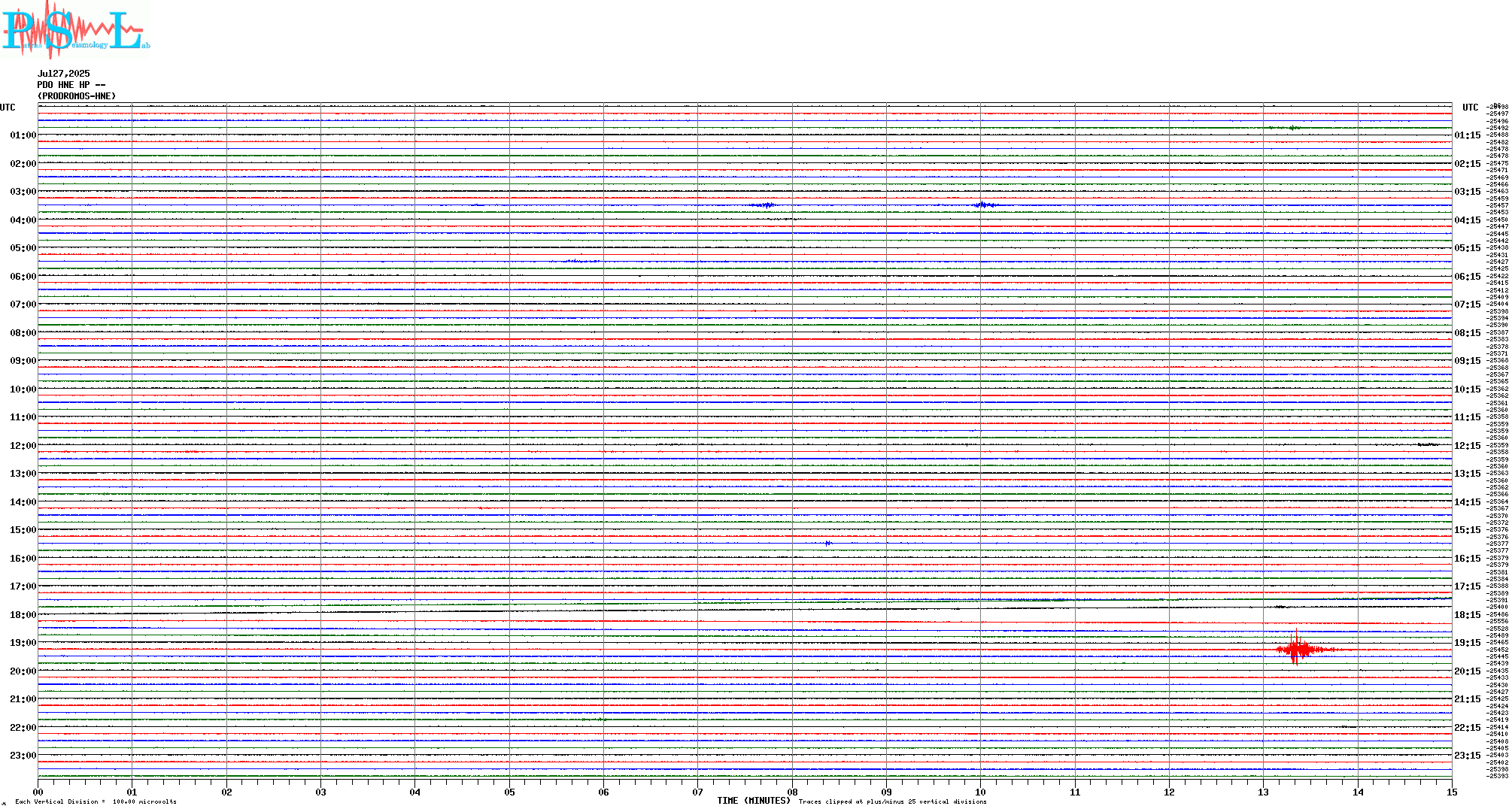Screen dimensions: 1512x812
Task: Click the UTC label on the right axis
Action: [x=1470, y=108]
